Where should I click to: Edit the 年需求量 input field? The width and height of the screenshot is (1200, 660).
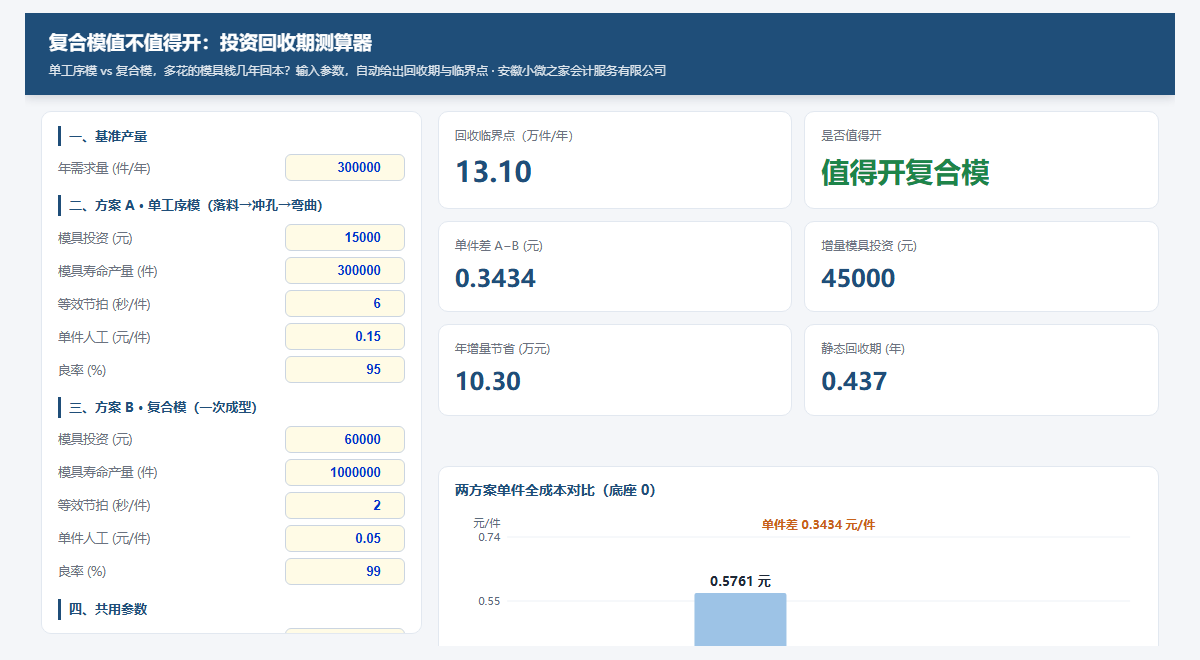click(x=345, y=168)
